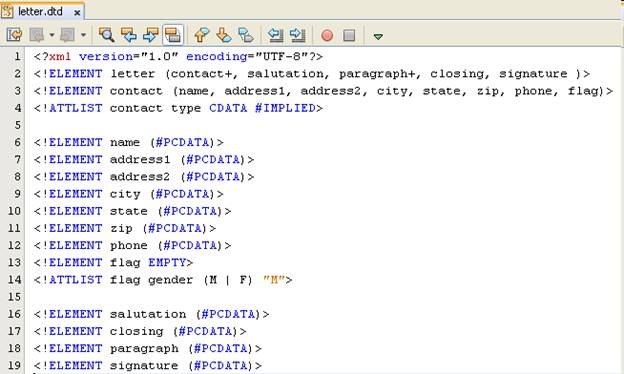The width and height of the screenshot is (624, 374).
Task: Click 'signature' on line 19
Action: (144, 366)
